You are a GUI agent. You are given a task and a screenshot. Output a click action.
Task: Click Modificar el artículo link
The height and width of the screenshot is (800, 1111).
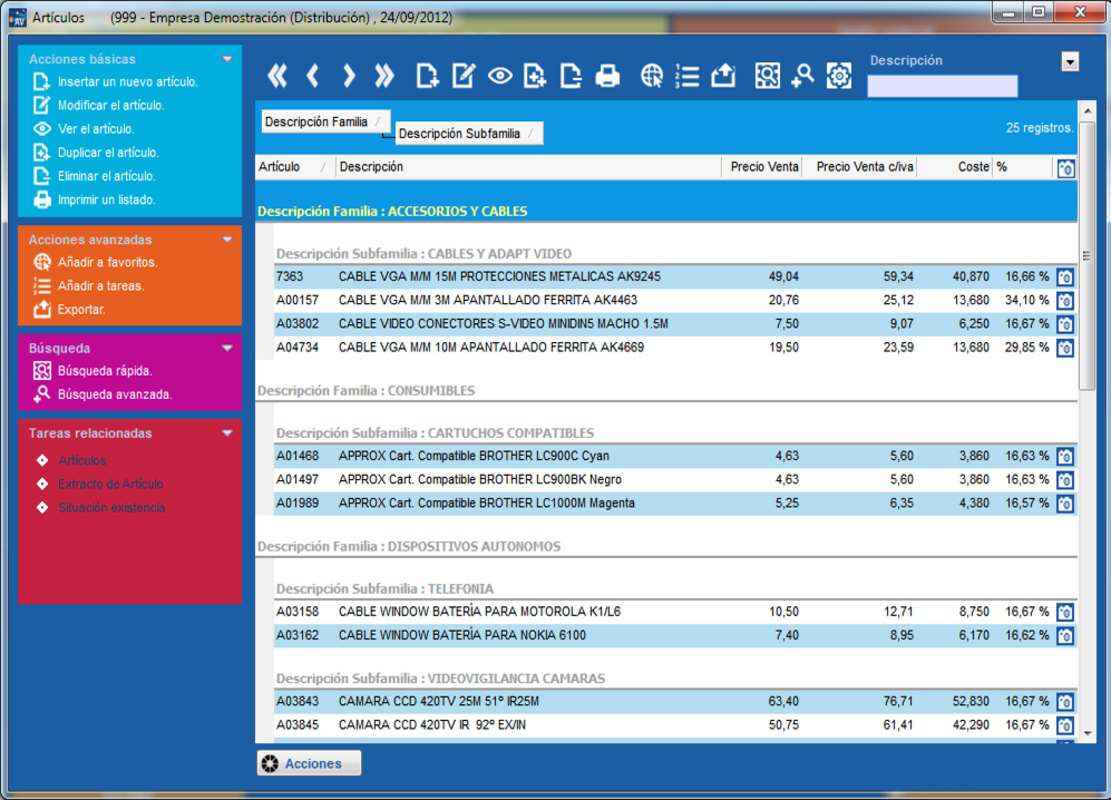pos(111,105)
